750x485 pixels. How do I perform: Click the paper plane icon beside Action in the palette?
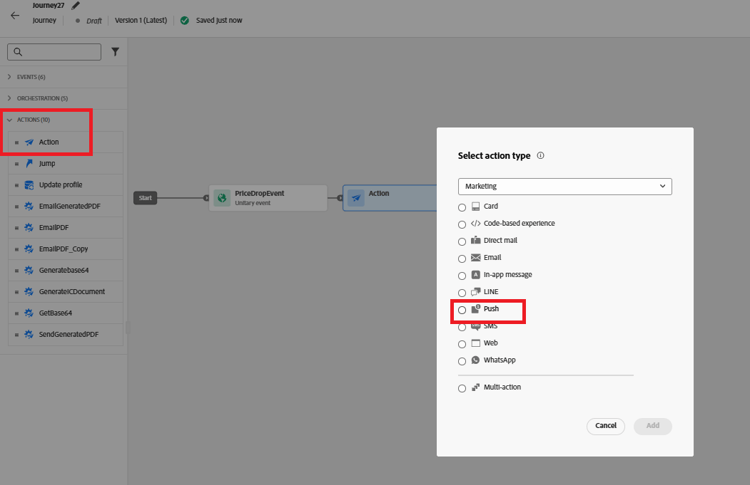(29, 142)
